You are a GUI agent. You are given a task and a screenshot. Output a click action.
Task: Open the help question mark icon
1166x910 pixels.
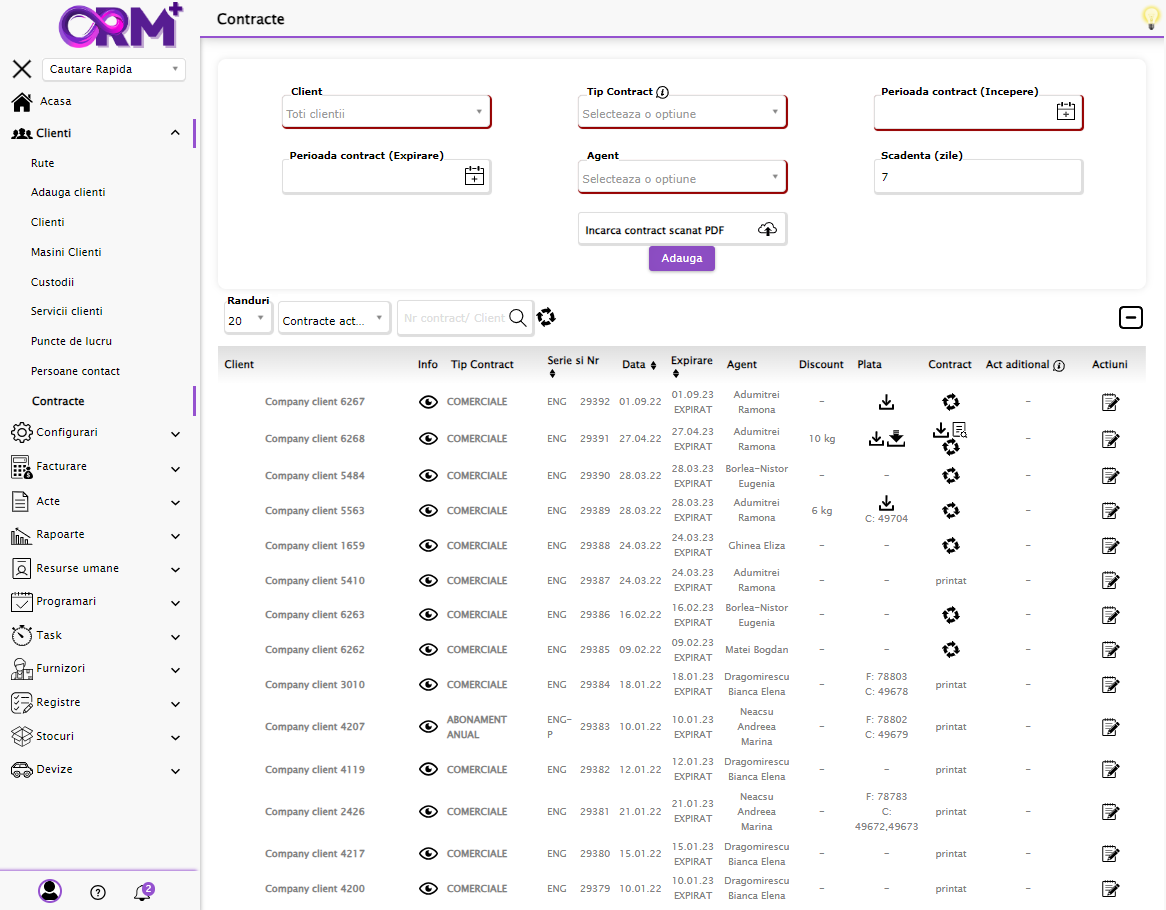click(x=98, y=892)
